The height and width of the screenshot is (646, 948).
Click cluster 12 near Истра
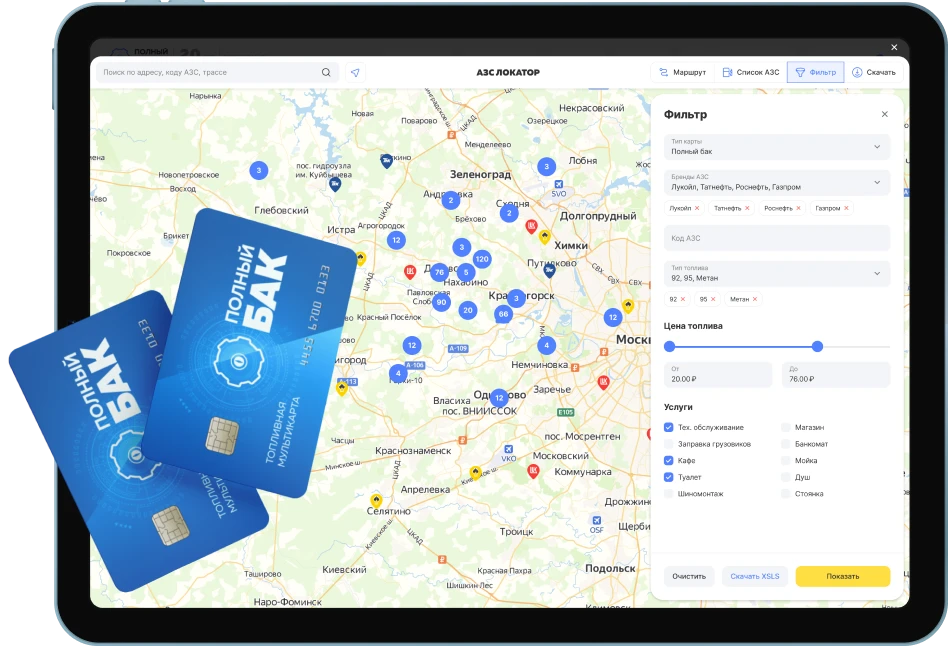[x=396, y=240]
